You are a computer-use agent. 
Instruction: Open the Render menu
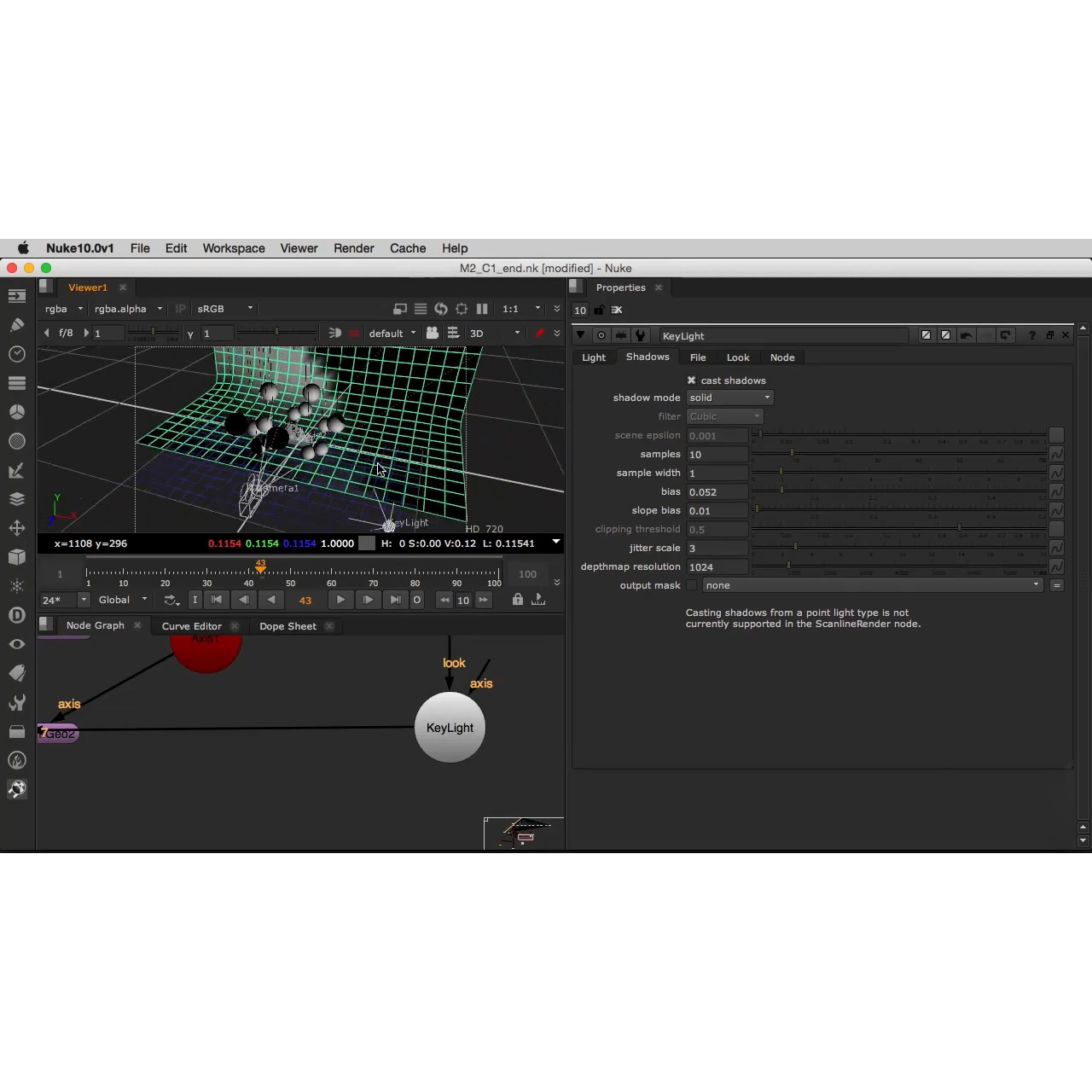[x=354, y=248]
